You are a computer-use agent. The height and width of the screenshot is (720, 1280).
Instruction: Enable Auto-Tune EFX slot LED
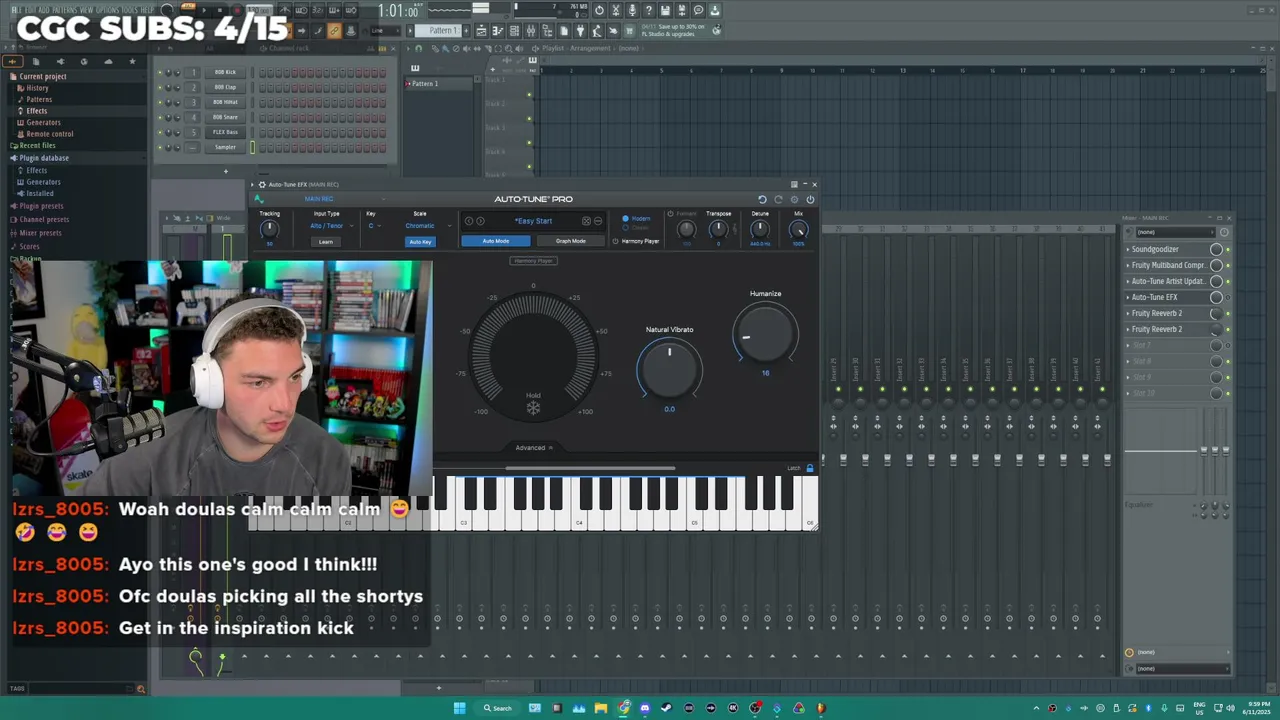click(1228, 297)
